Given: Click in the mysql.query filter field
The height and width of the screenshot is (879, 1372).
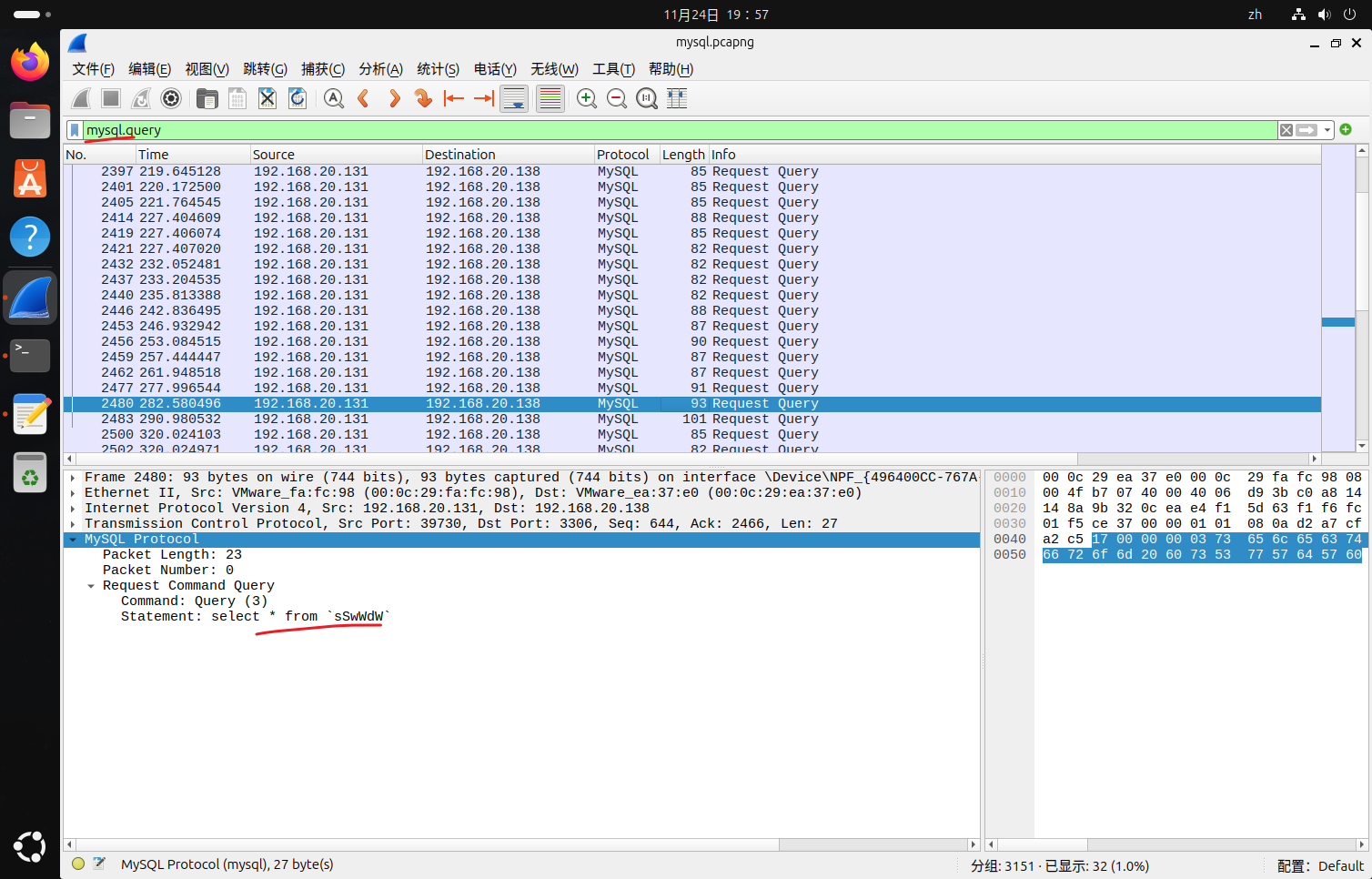Looking at the screenshot, I should [680, 130].
